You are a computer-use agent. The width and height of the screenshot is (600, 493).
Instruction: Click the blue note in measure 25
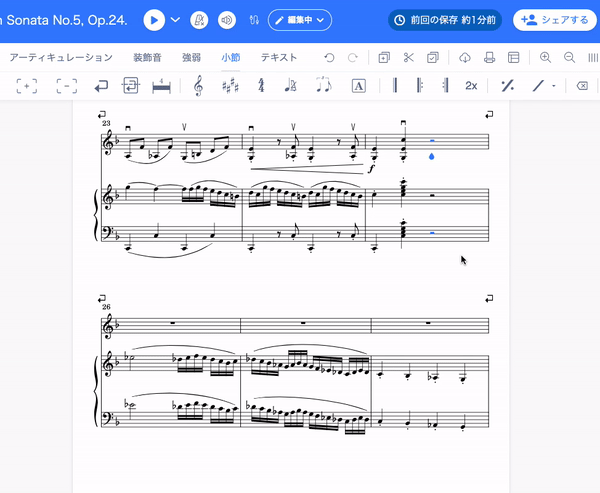[x=431, y=157]
